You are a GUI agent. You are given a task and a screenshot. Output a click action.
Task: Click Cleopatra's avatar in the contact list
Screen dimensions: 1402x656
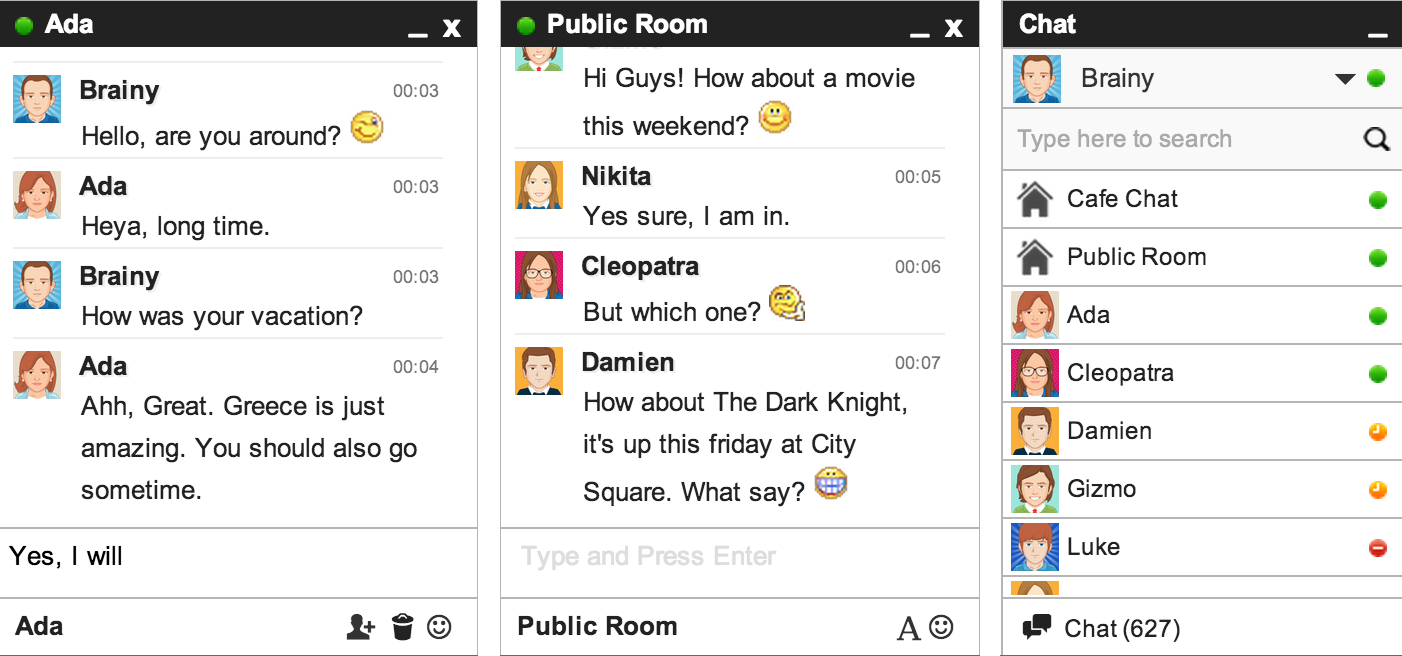click(1035, 373)
